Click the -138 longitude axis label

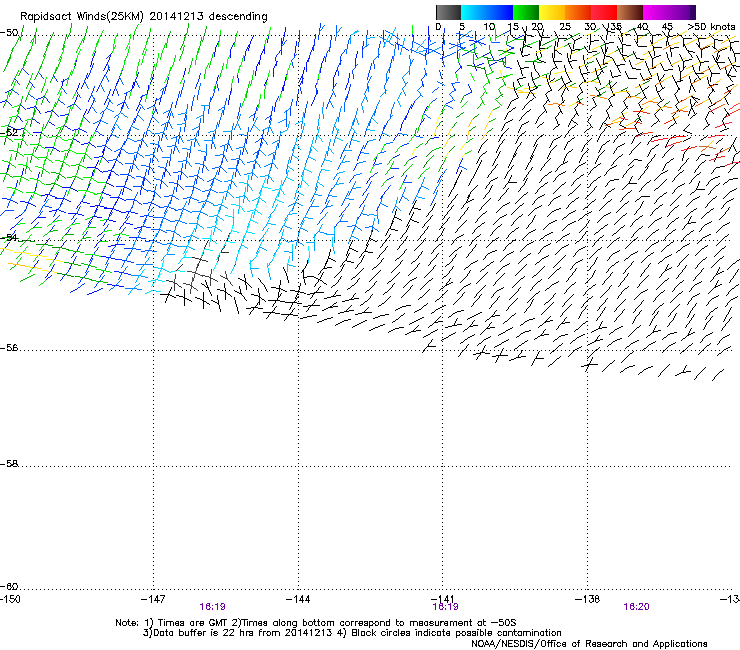tap(588, 599)
